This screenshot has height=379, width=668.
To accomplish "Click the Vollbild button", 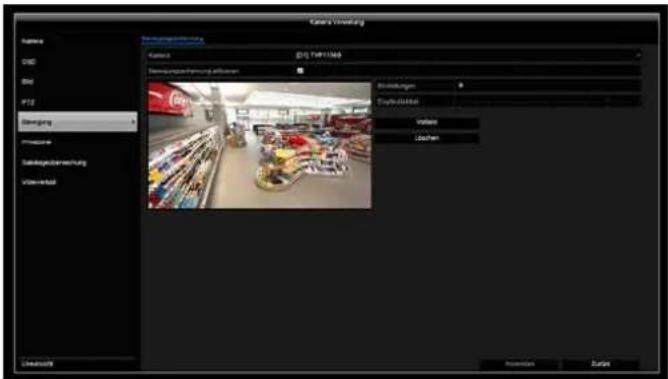I will pyautogui.click(x=427, y=122).
